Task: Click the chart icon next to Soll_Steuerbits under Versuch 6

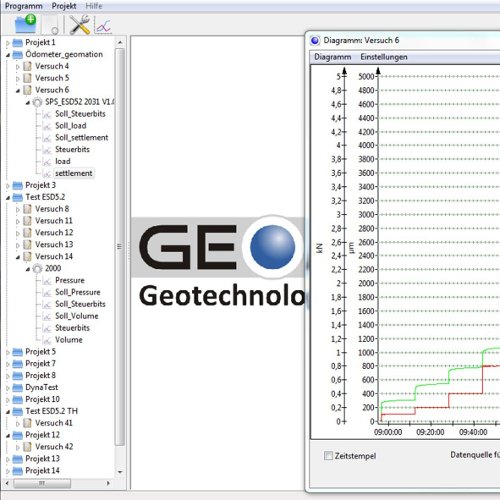Action: point(47,114)
